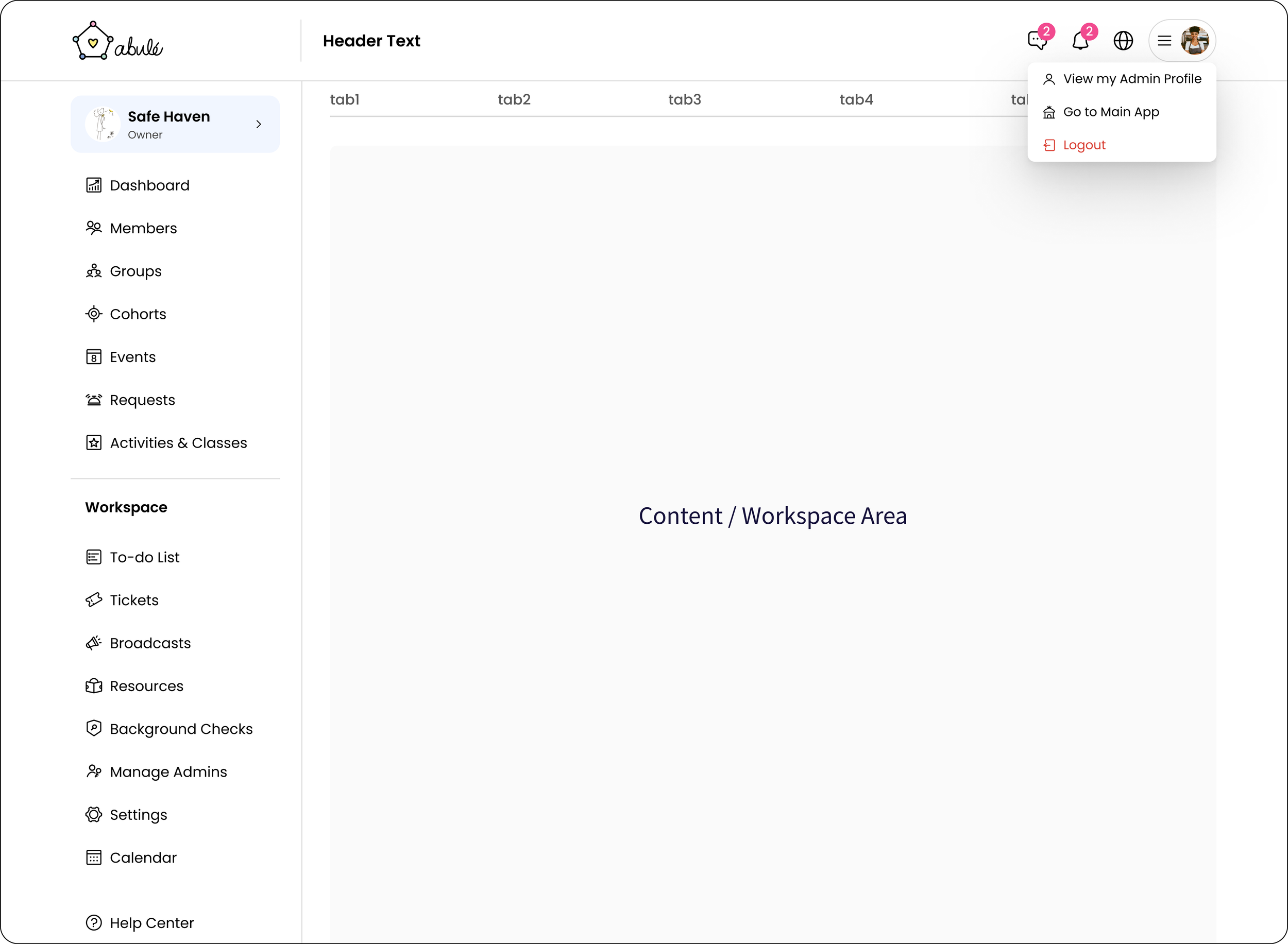
Task: Switch to tab2
Action: (x=513, y=99)
